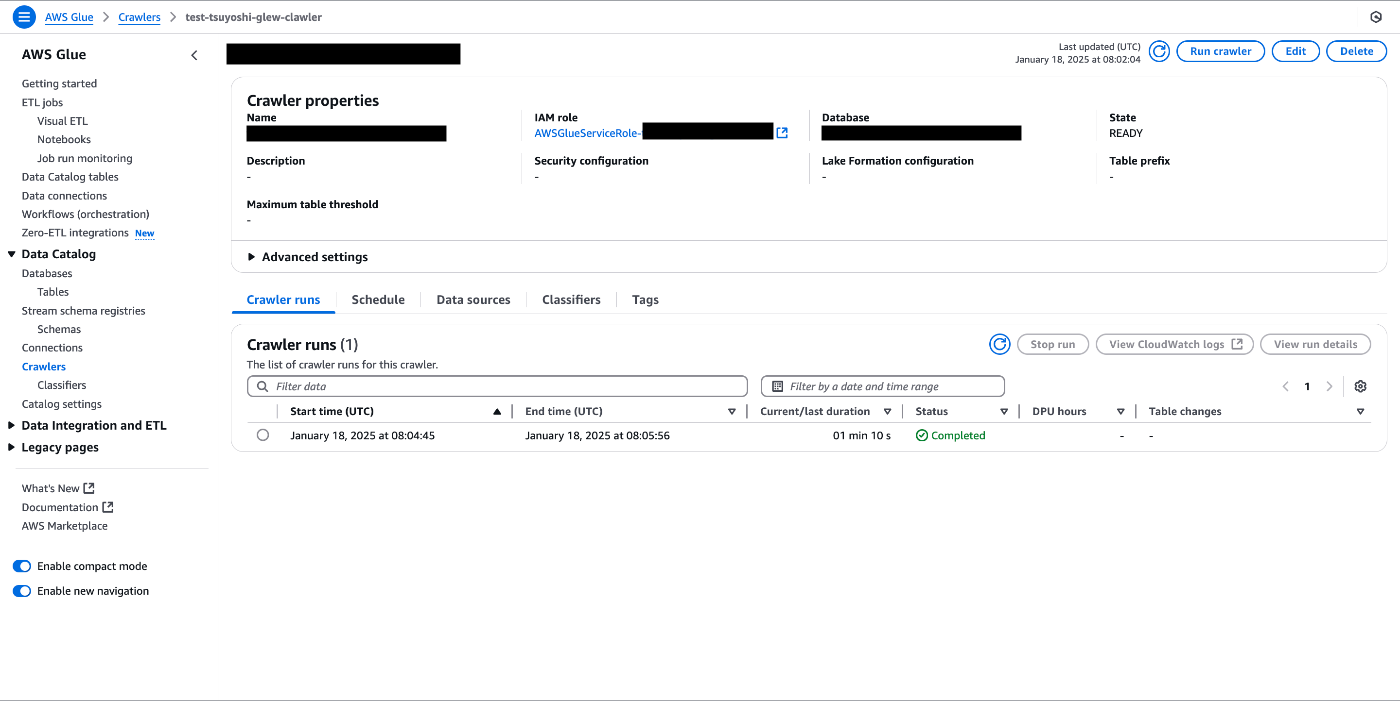Viewport: 1400px width, 701px height.
Task: Toggle Enable compact mode switch
Action: 22,566
